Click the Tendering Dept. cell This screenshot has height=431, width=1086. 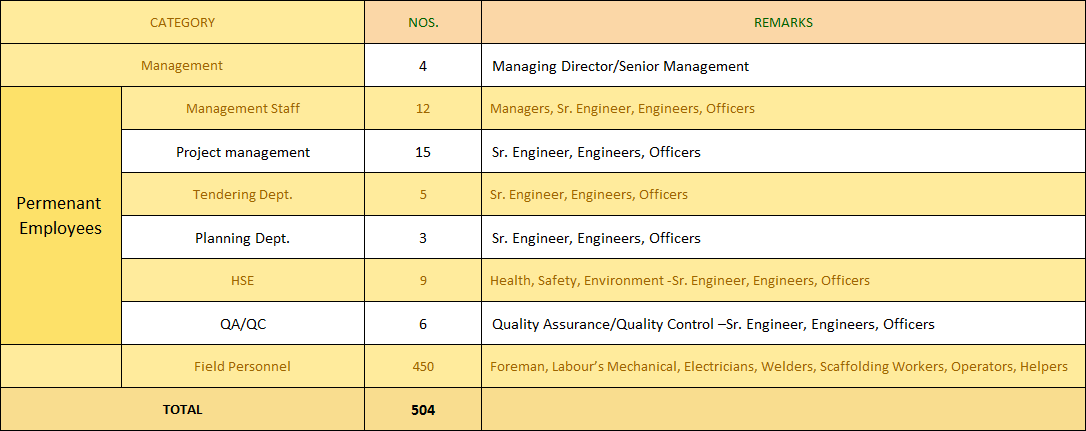242,195
